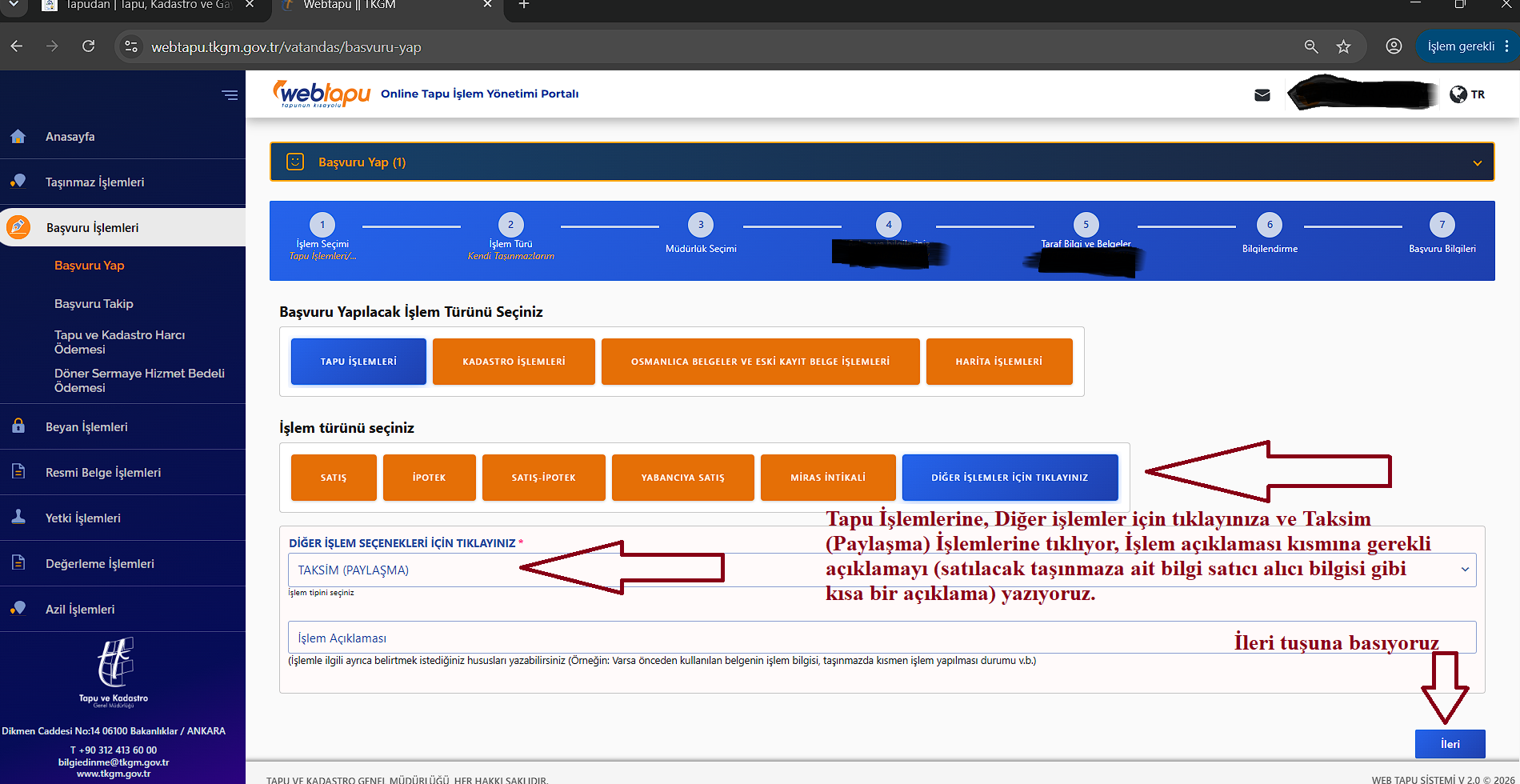This screenshot has height=784, width=1520.
Task: Select HARİTA İŞLEMLERİ button
Action: tap(999, 362)
